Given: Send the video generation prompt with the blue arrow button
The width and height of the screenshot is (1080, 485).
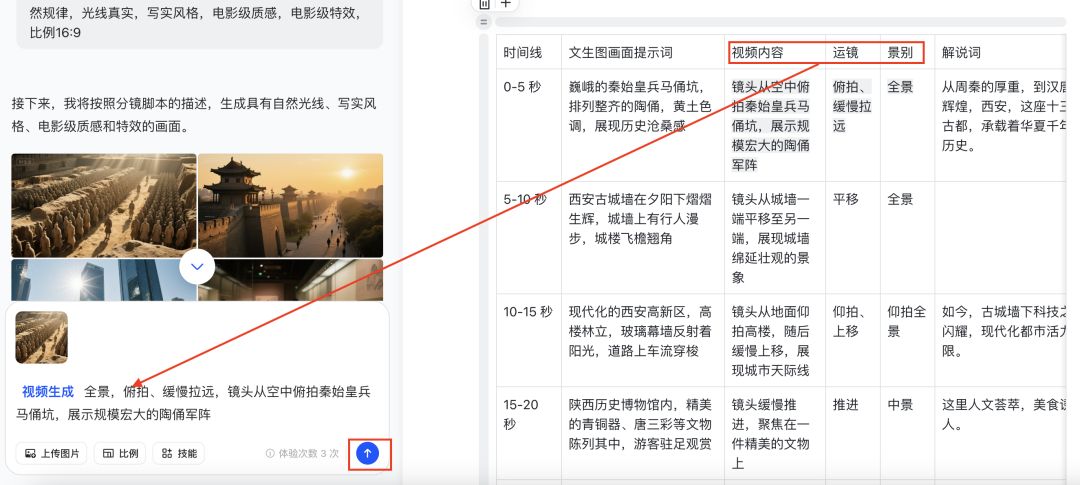Looking at the screenshot, I should pos(368,453).
